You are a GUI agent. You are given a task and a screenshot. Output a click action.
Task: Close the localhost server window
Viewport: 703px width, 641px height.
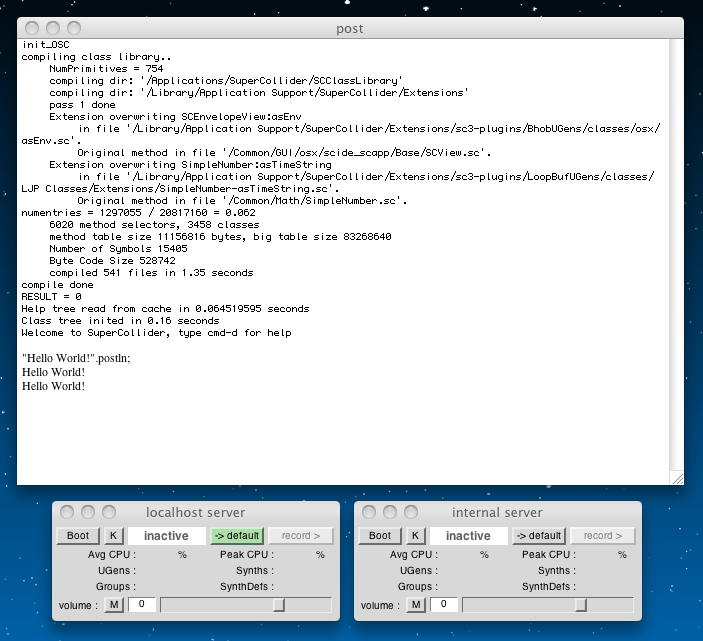point(67,512)
